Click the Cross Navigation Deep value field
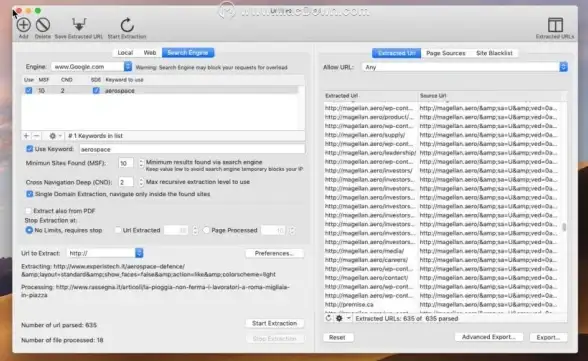588x361 pixels. tap(126, 182)
